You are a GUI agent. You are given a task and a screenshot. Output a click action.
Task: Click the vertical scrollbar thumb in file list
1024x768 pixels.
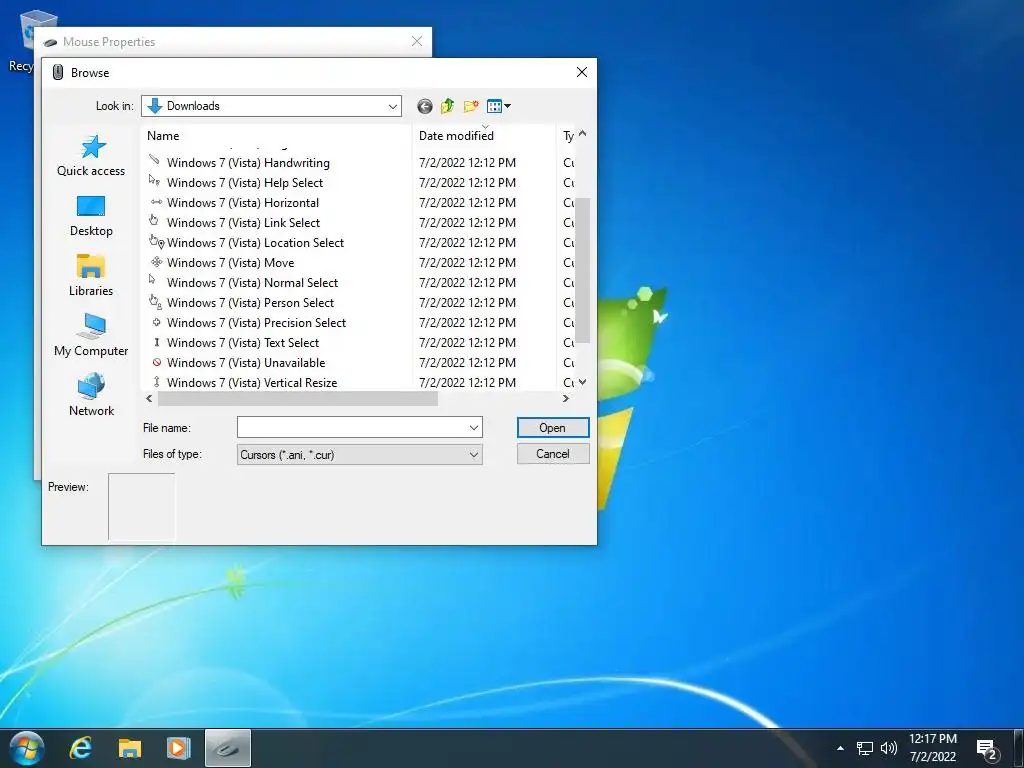pos(583,270)
